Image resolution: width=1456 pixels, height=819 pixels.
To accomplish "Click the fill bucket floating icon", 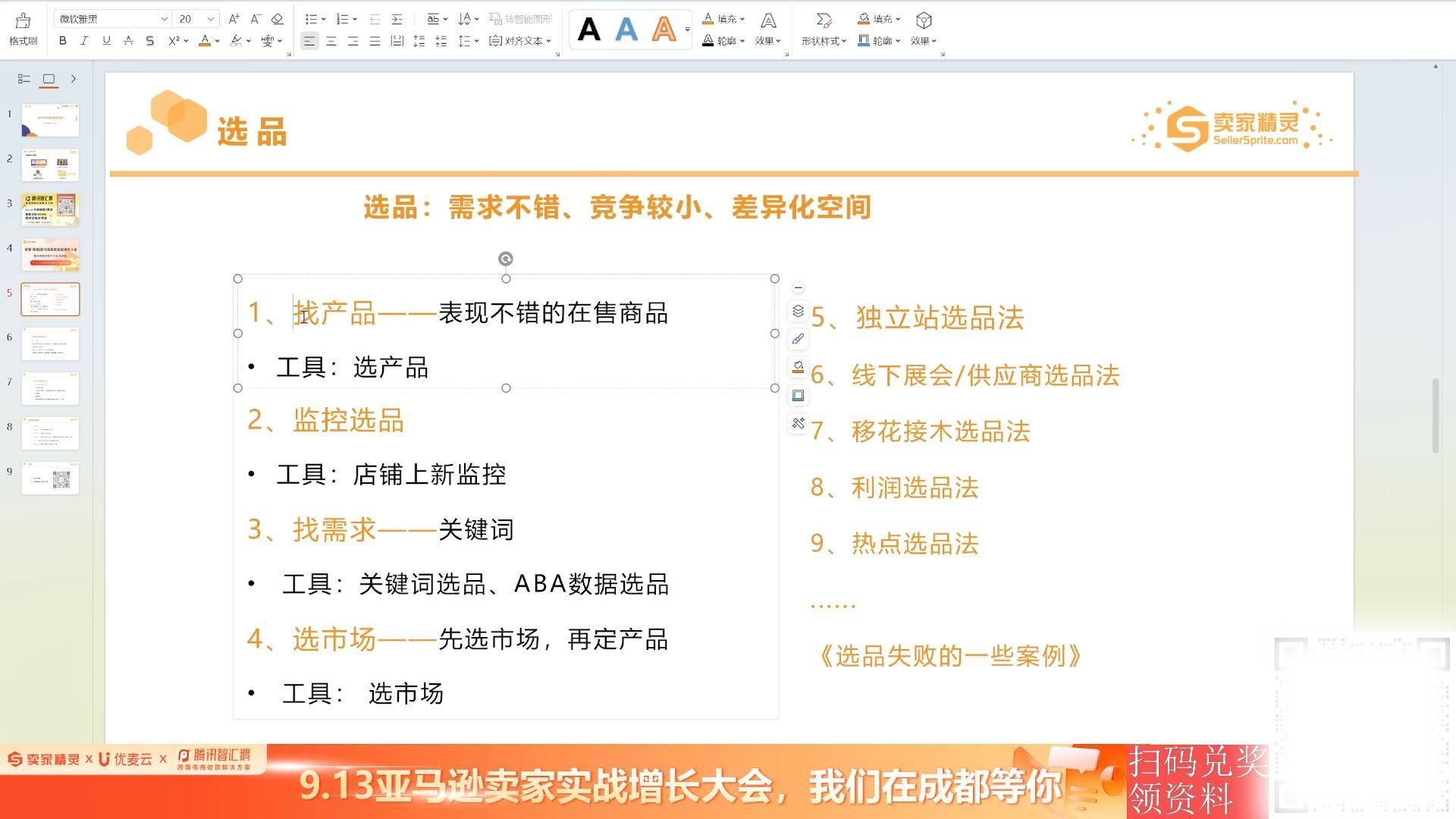I will tap(799, 367).
